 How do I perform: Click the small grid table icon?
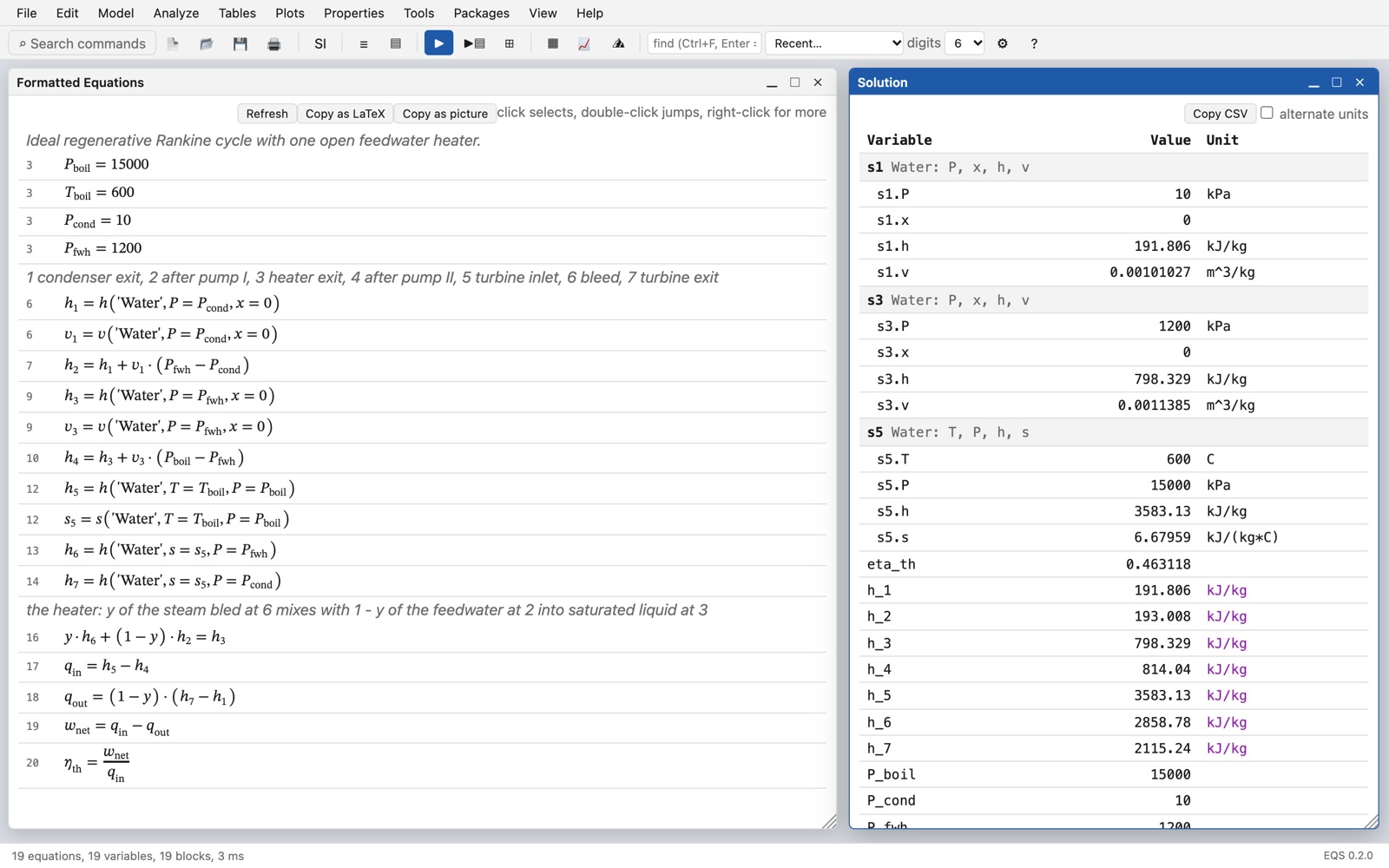510,43
